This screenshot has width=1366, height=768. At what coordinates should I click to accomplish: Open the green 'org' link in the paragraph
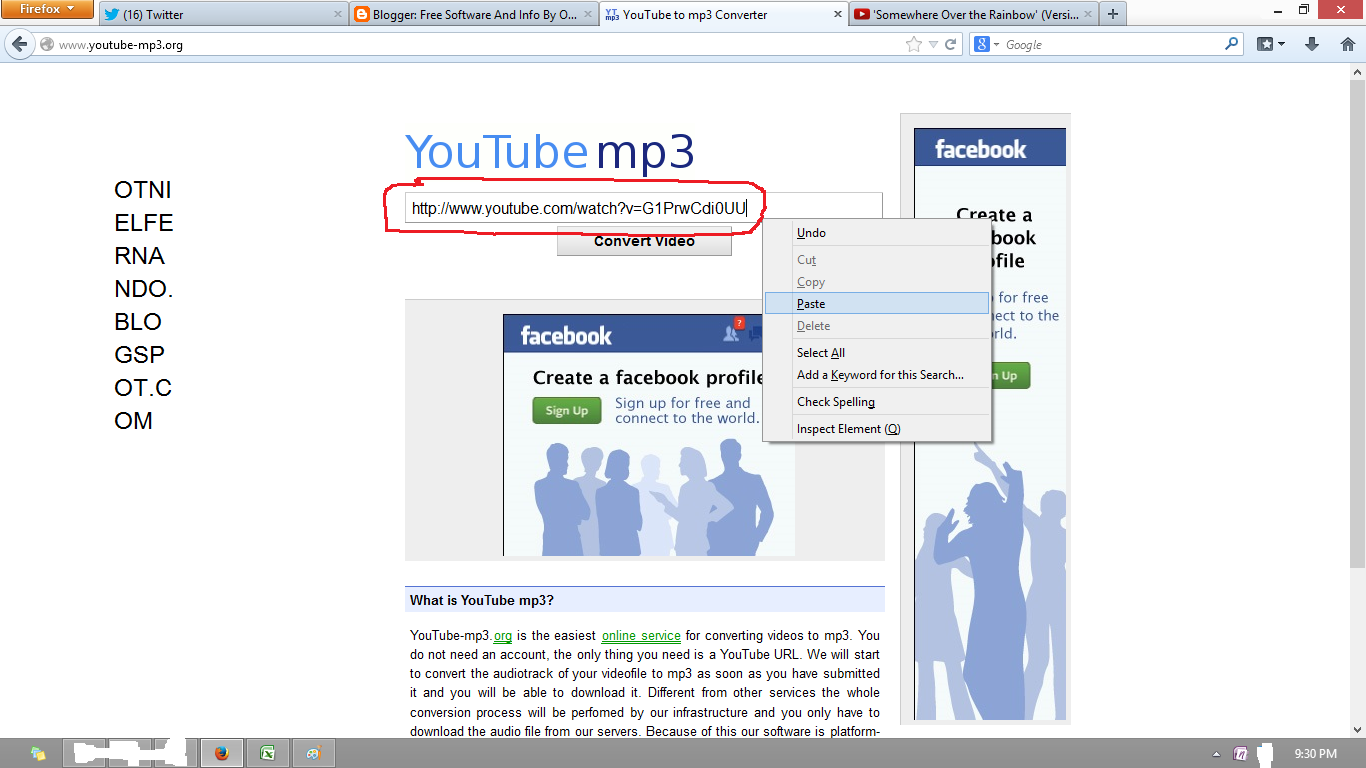tap(503, 636)
